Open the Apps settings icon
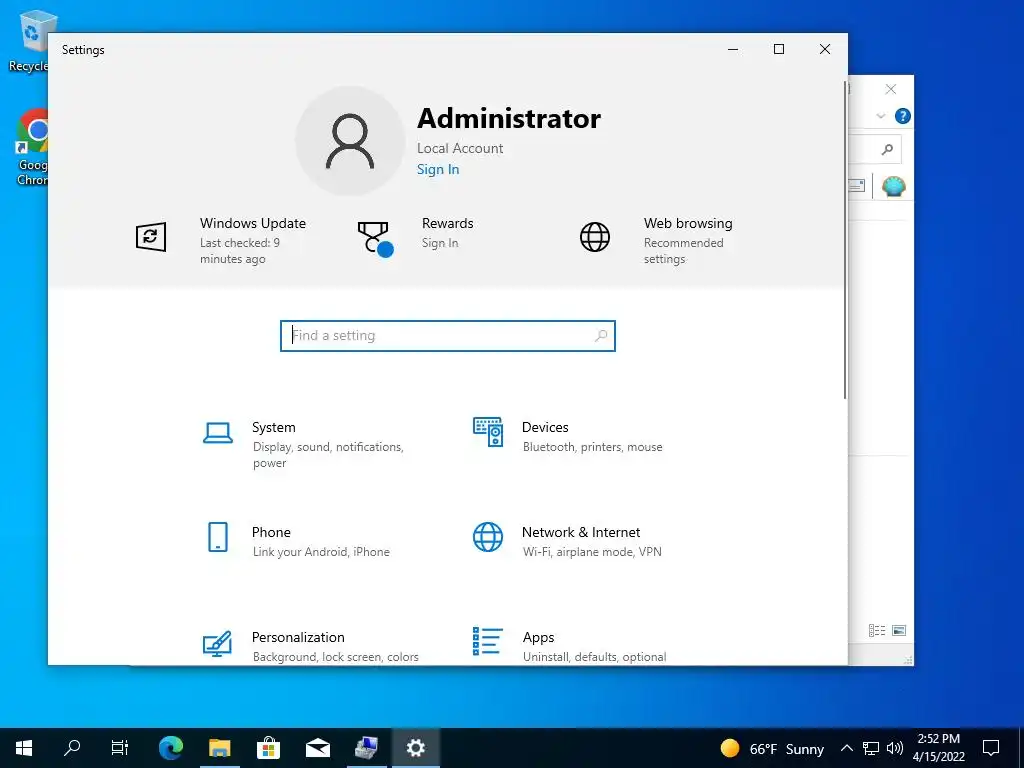 [x=488, y=641]
